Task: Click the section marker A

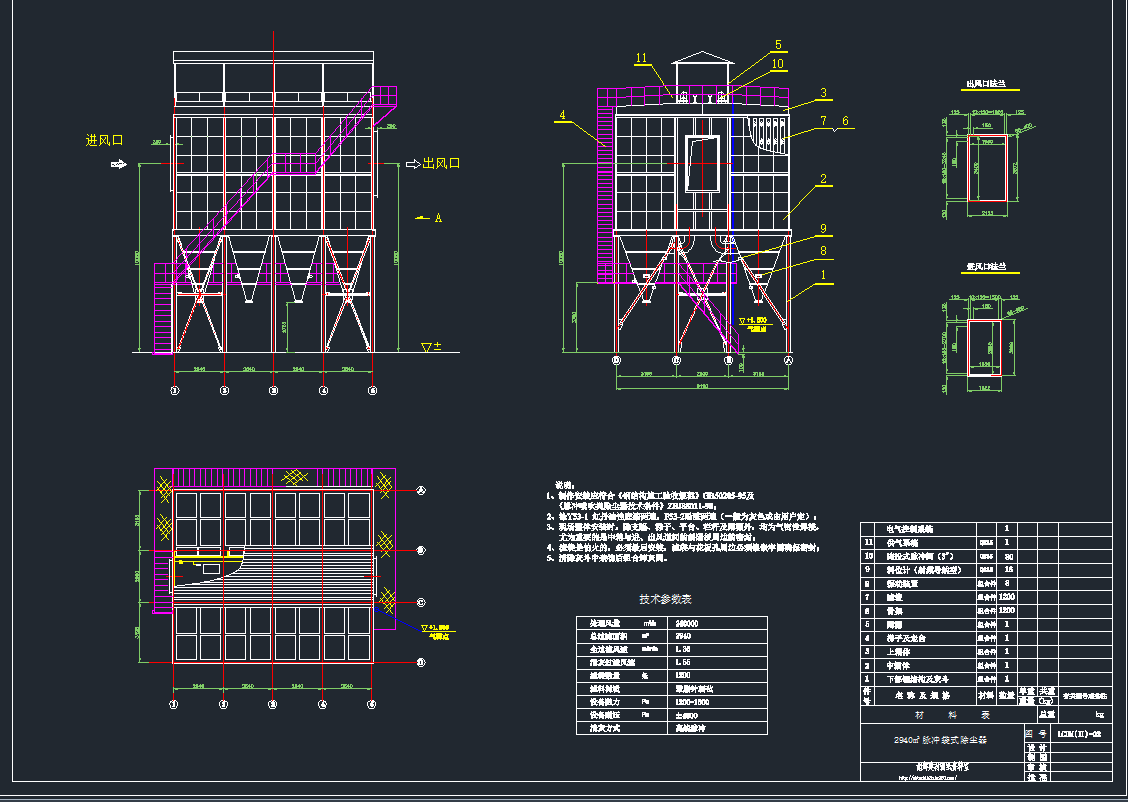Action: pos(437,217)
